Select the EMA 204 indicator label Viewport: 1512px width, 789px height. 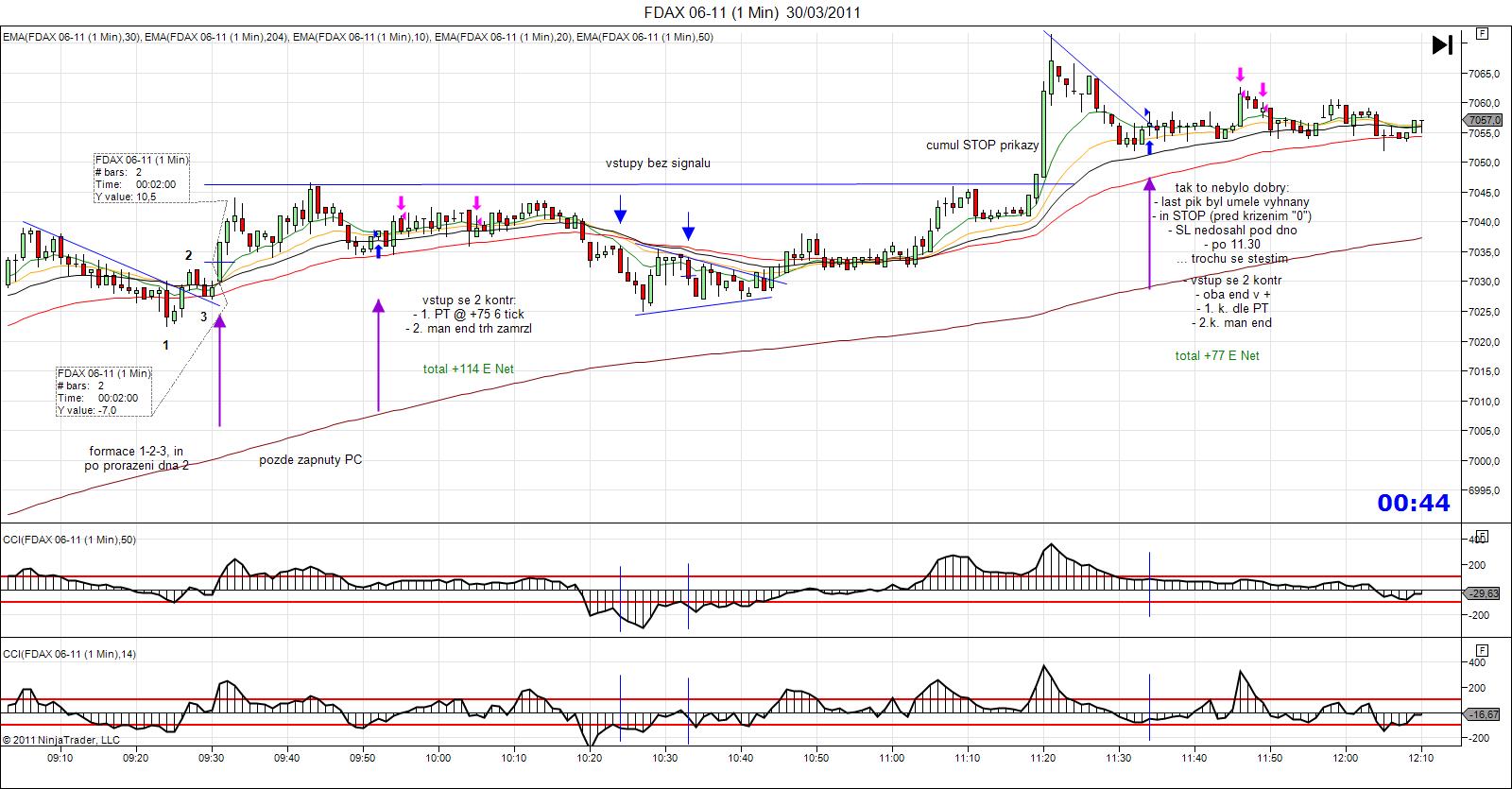click(x=217, y=37)
